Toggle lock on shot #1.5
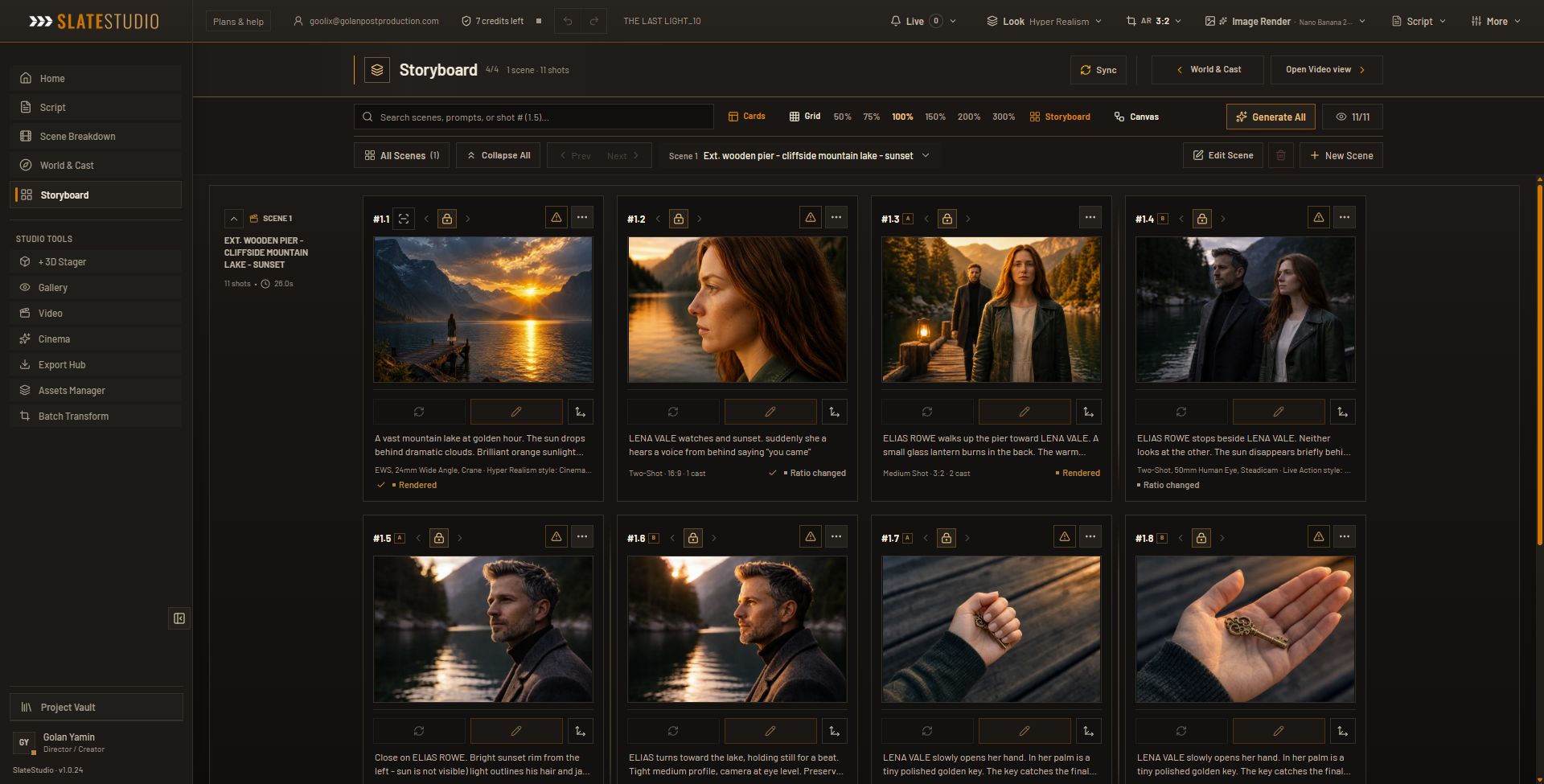The width and height of the screenshot is (1544, 784). 439,538
